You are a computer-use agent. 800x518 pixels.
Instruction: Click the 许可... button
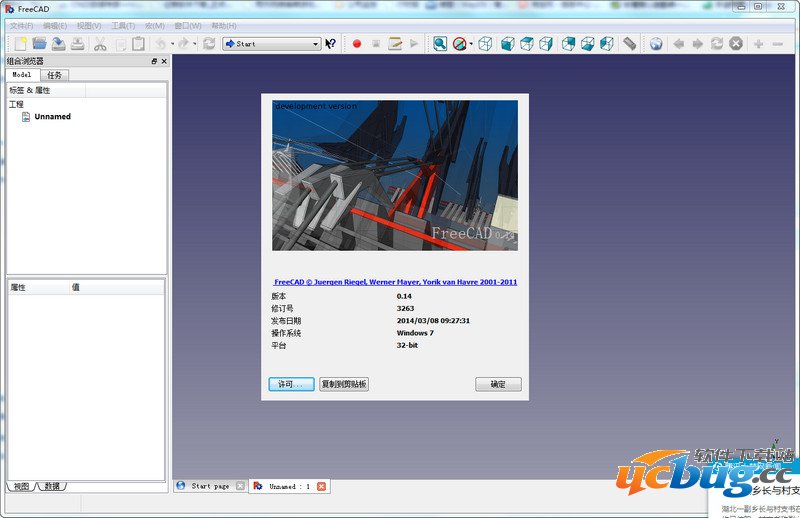pyautogui.click(x=291, y=384)
